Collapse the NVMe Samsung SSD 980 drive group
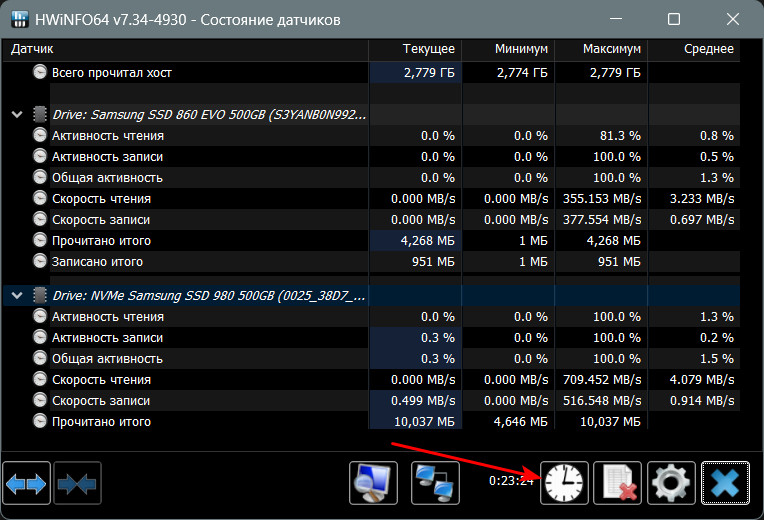 tap(17, 296)
